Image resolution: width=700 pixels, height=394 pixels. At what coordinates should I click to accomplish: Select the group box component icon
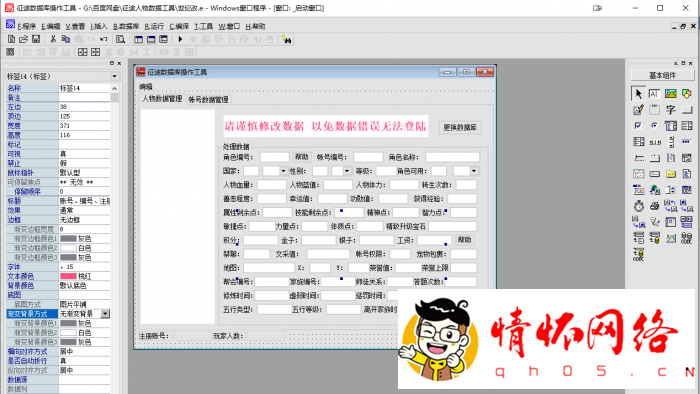(654, 109)
